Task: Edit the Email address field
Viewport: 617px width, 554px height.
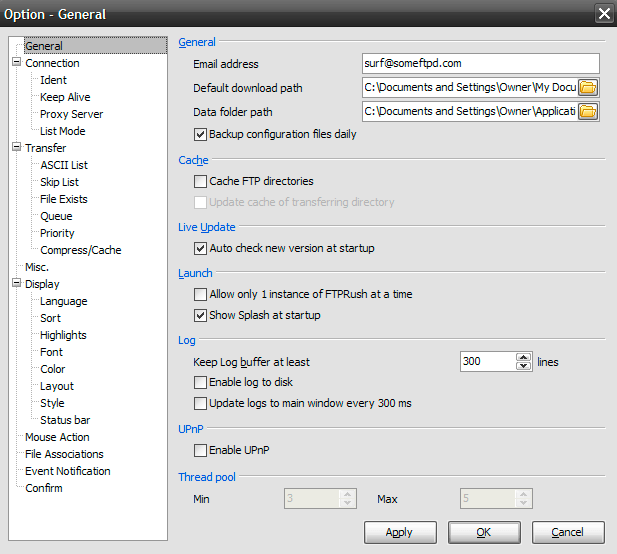Action: 481,63
